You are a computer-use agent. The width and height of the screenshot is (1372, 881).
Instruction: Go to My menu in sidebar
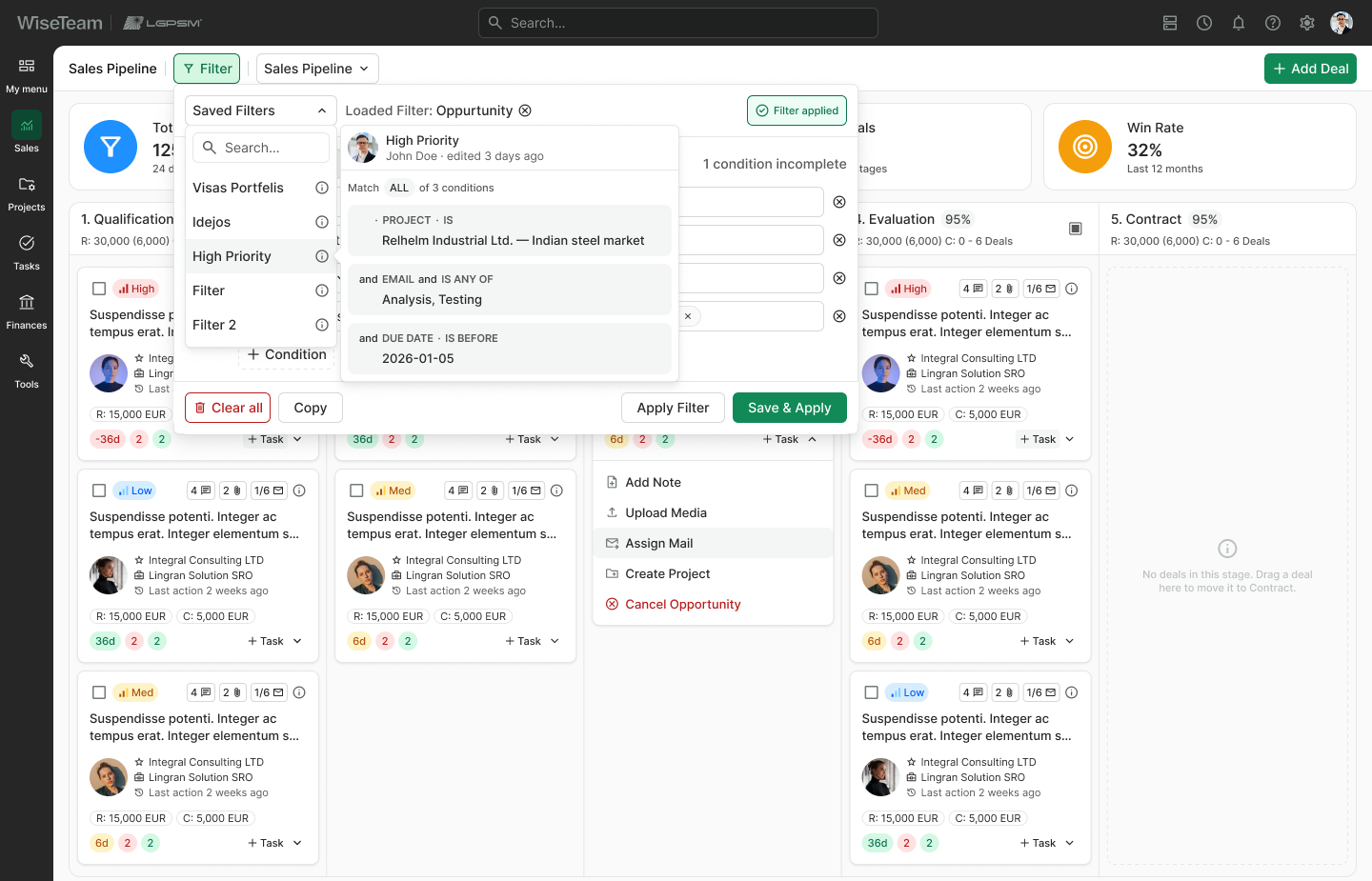point(27,76)
